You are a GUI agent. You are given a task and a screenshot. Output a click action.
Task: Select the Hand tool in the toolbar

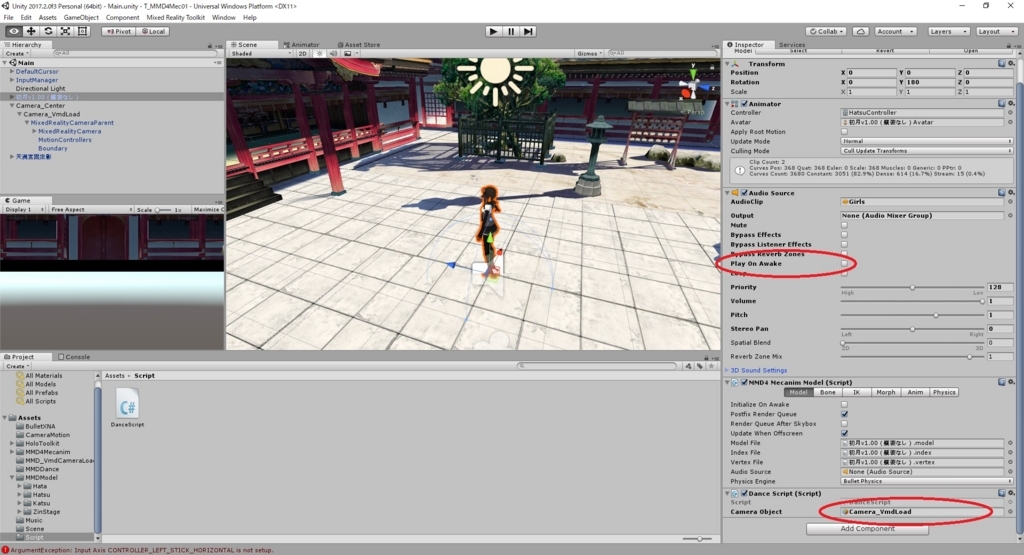(13, 31)
